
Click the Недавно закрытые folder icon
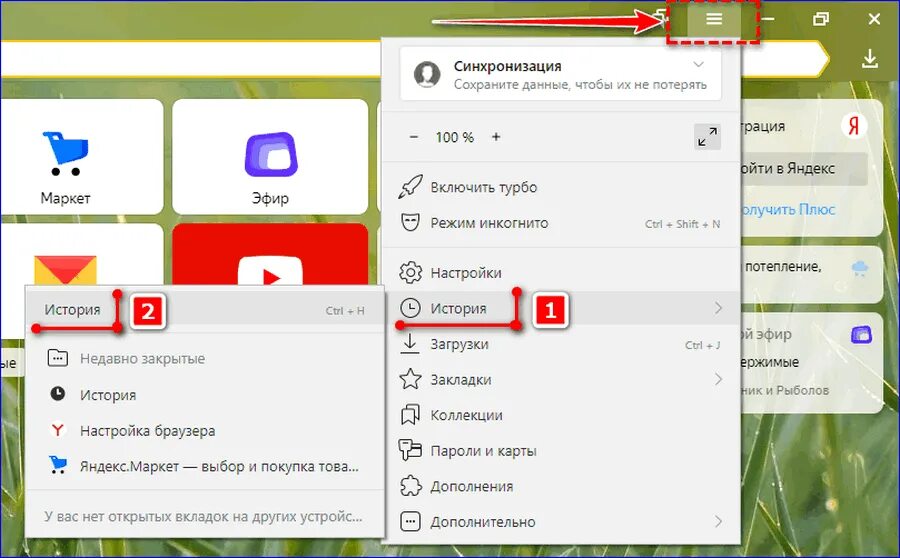(57, 358)
